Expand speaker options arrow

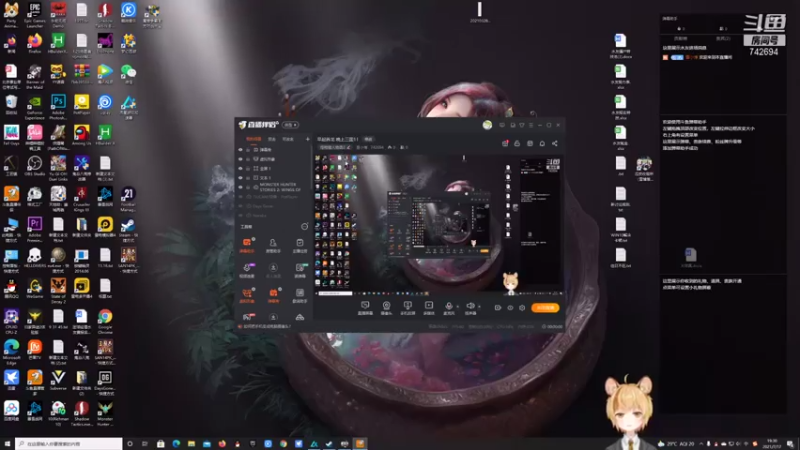tap(479, 307)
